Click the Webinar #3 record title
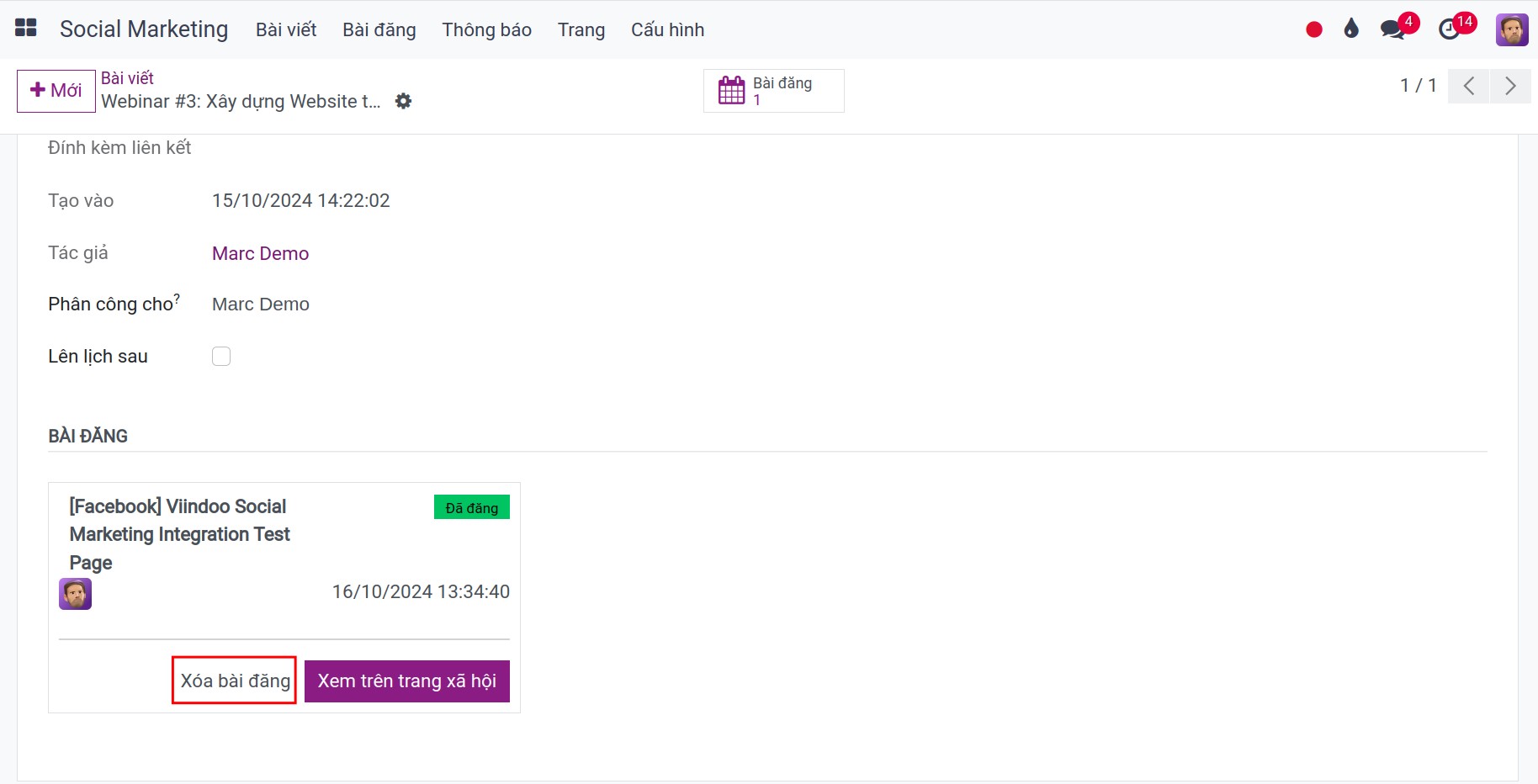This screenshot has width=1538, height=784. click(241, 102)
